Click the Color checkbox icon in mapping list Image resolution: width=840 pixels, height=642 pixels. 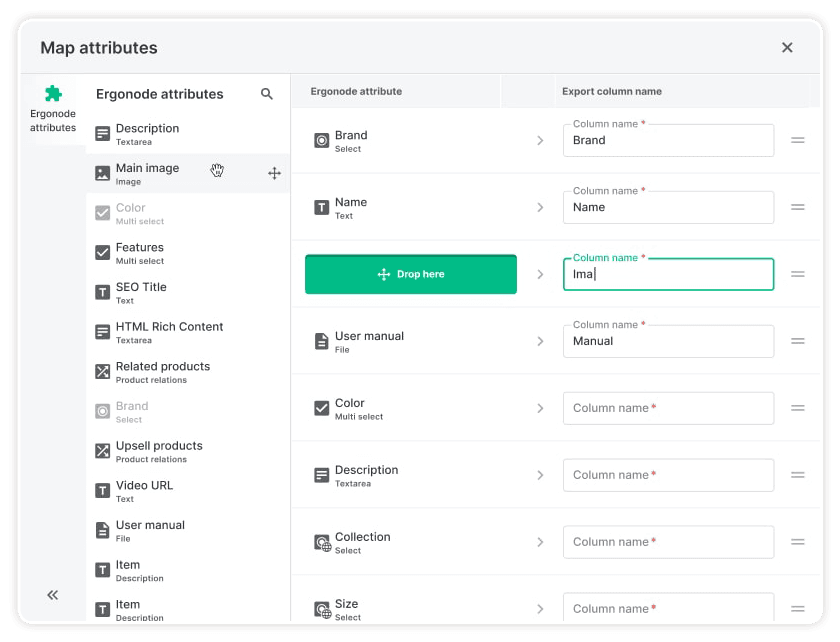coord(322,408)
